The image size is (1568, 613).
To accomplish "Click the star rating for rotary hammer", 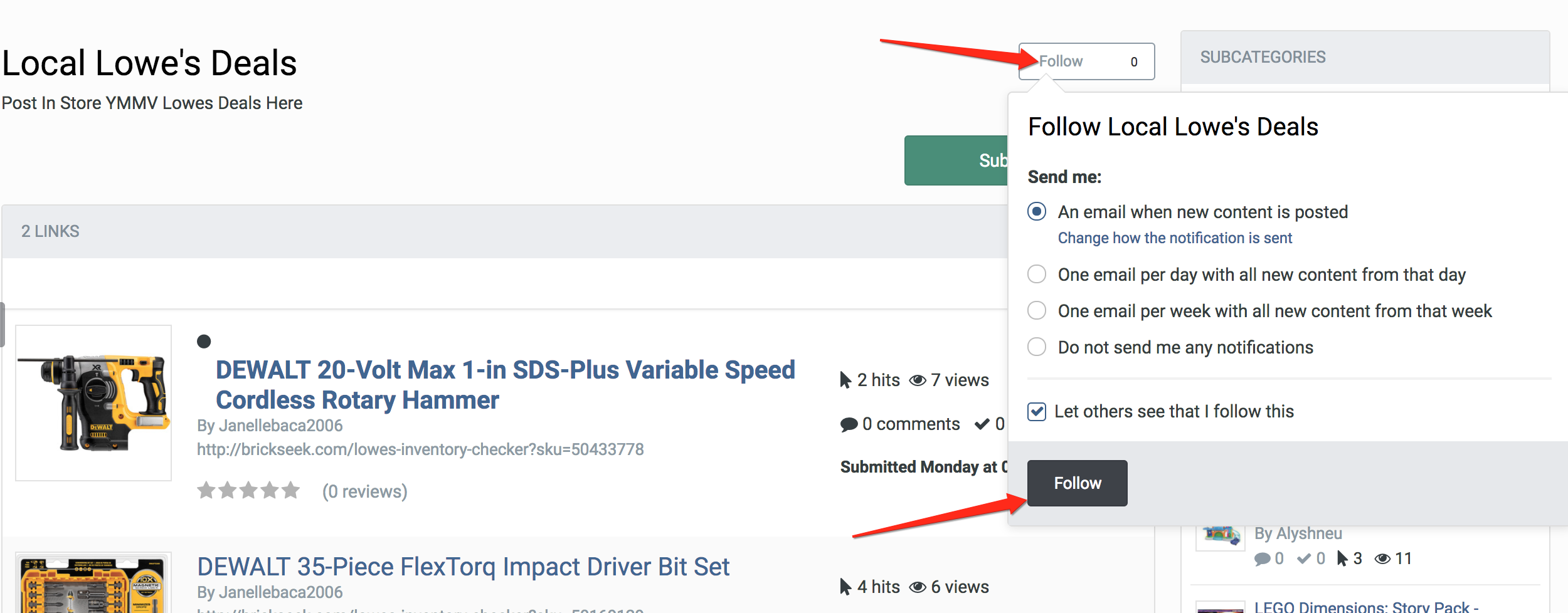I will coord(248,490).
